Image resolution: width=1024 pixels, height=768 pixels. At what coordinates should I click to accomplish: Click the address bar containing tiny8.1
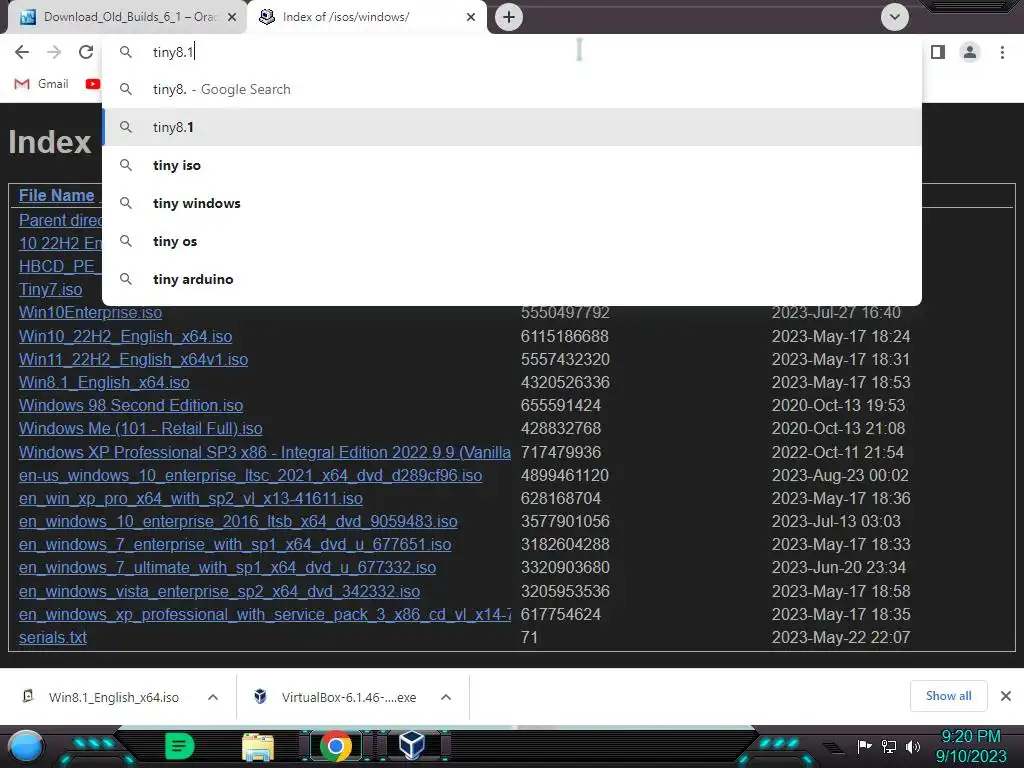point(512,52)
